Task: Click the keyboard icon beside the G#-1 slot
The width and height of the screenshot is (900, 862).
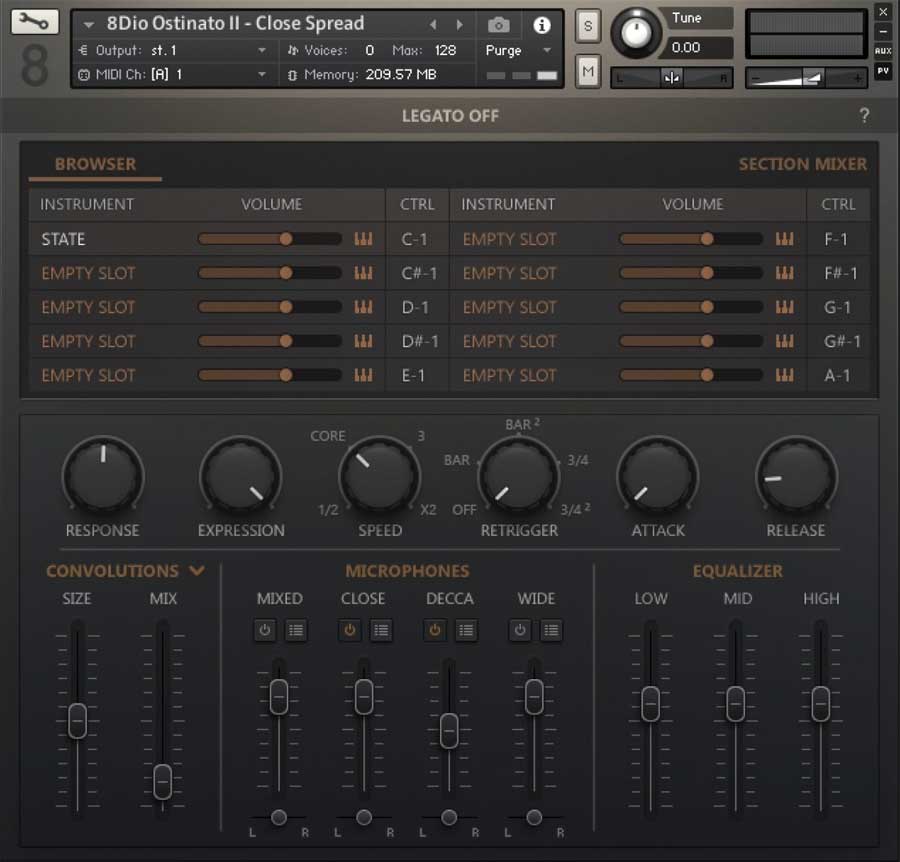Action: pyautogui.click(x=785, y=341)
